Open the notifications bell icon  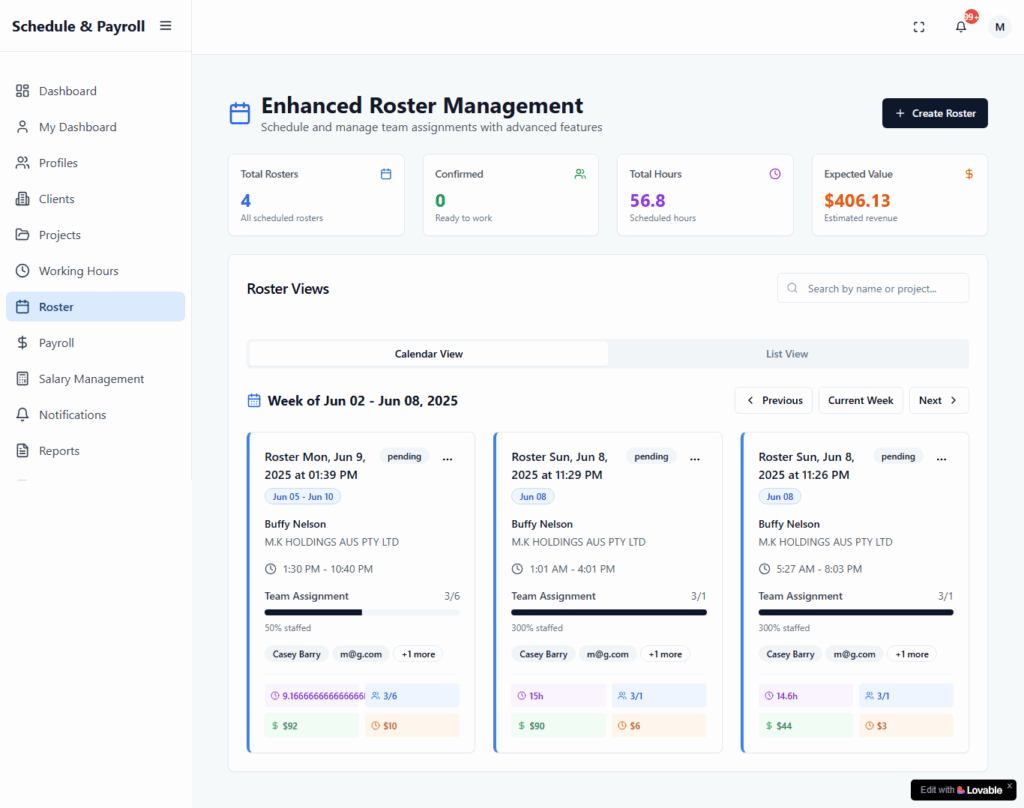click(961, 27)
